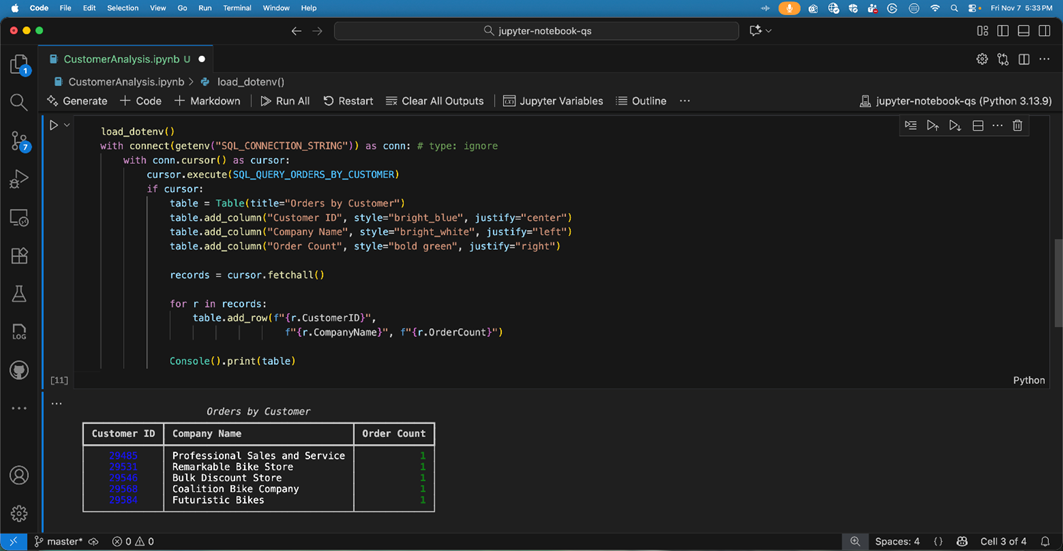Expand the run cell options dropdown arrow
Viewport: 1063px width, 551px height.
[x=67, y=125]
